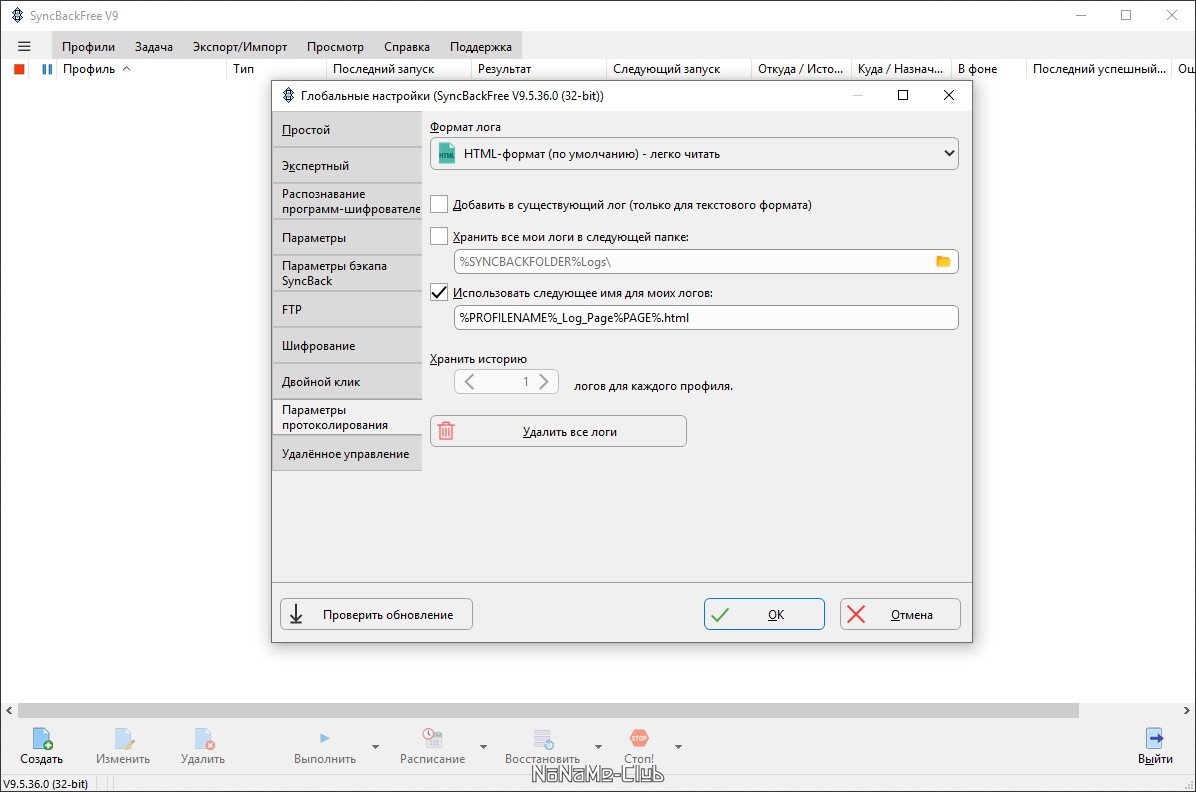Select the Параметры tab
Screen dimensions: 1196x792
pos(347,238)
